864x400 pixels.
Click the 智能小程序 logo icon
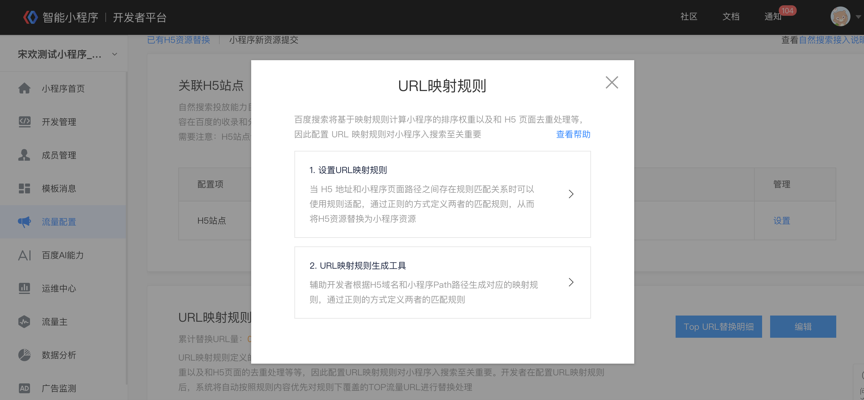click(x=30, y=17)
